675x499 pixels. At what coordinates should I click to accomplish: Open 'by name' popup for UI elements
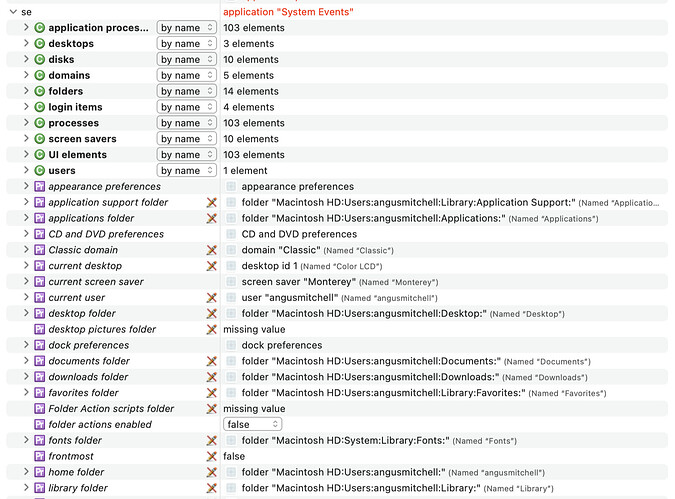[186, 155]
